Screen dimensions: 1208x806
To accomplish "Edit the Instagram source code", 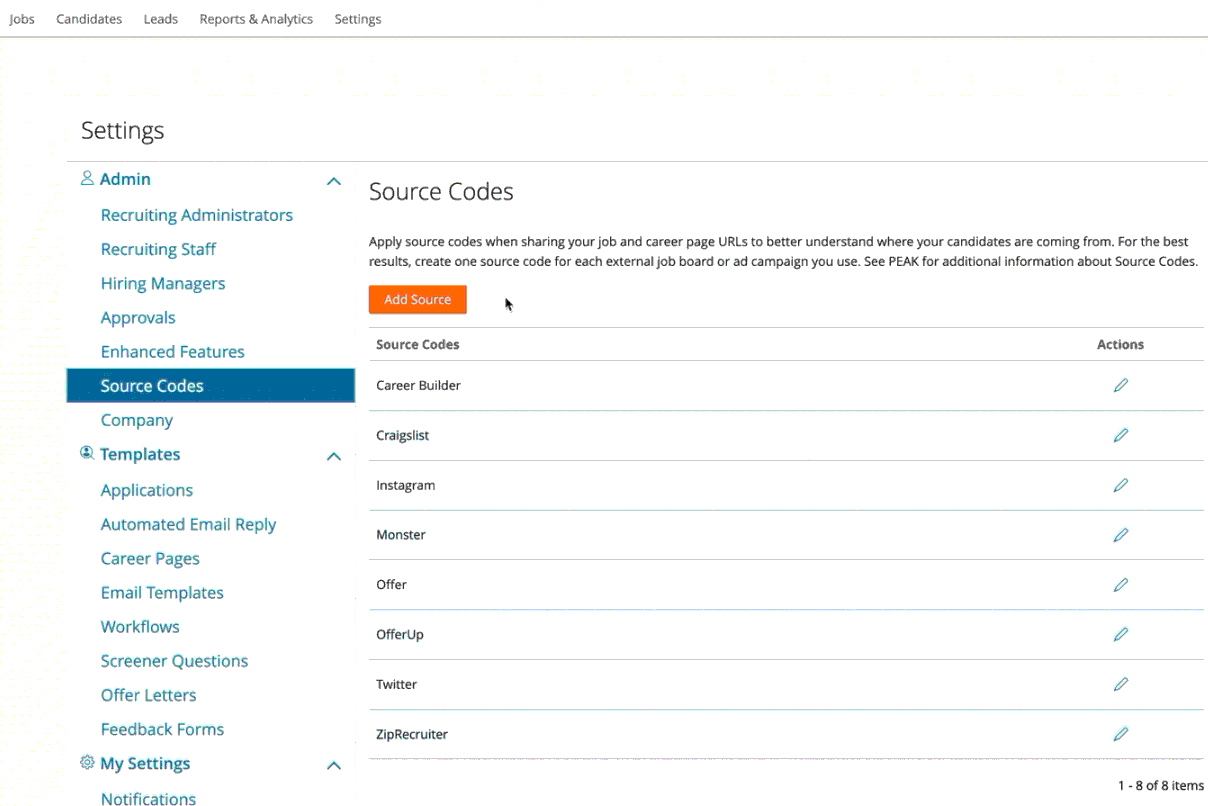I will (x=1120, y=485).
